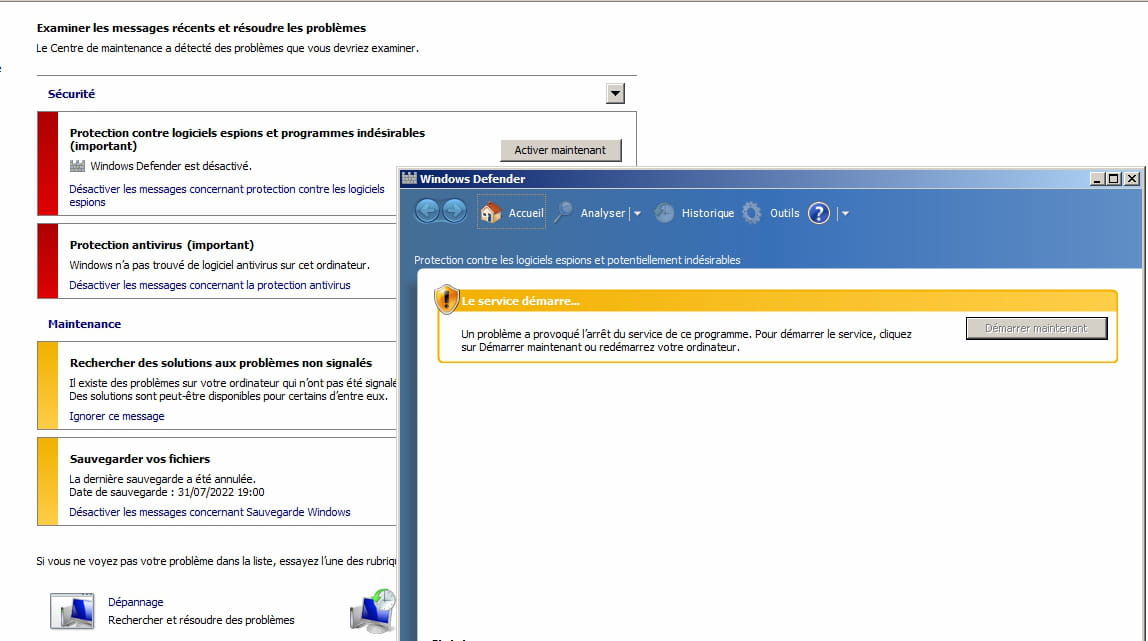
Task: Click the Defender help question mark icon
Action: coord(819,213)
